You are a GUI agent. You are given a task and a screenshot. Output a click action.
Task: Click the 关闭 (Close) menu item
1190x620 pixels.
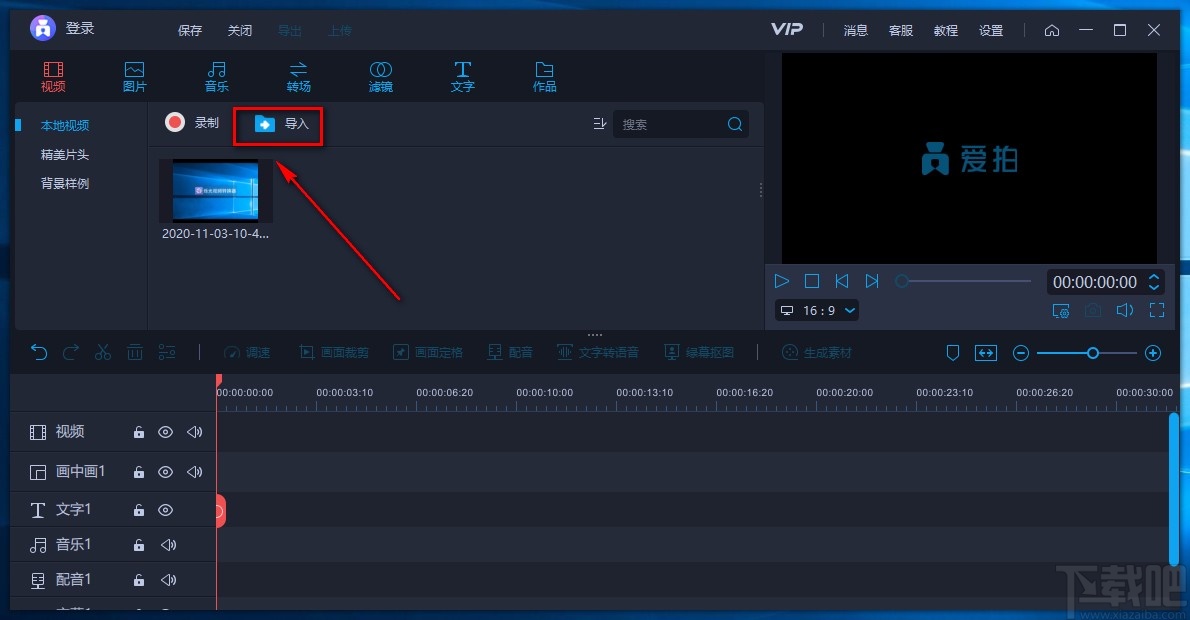pyautogui.click(x=240, y=30)
